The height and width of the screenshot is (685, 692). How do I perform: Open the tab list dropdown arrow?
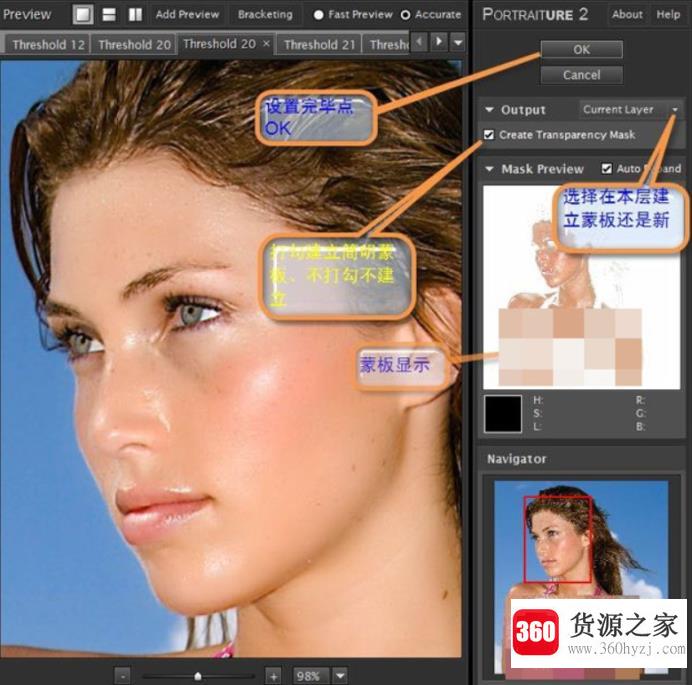(458, 42)
